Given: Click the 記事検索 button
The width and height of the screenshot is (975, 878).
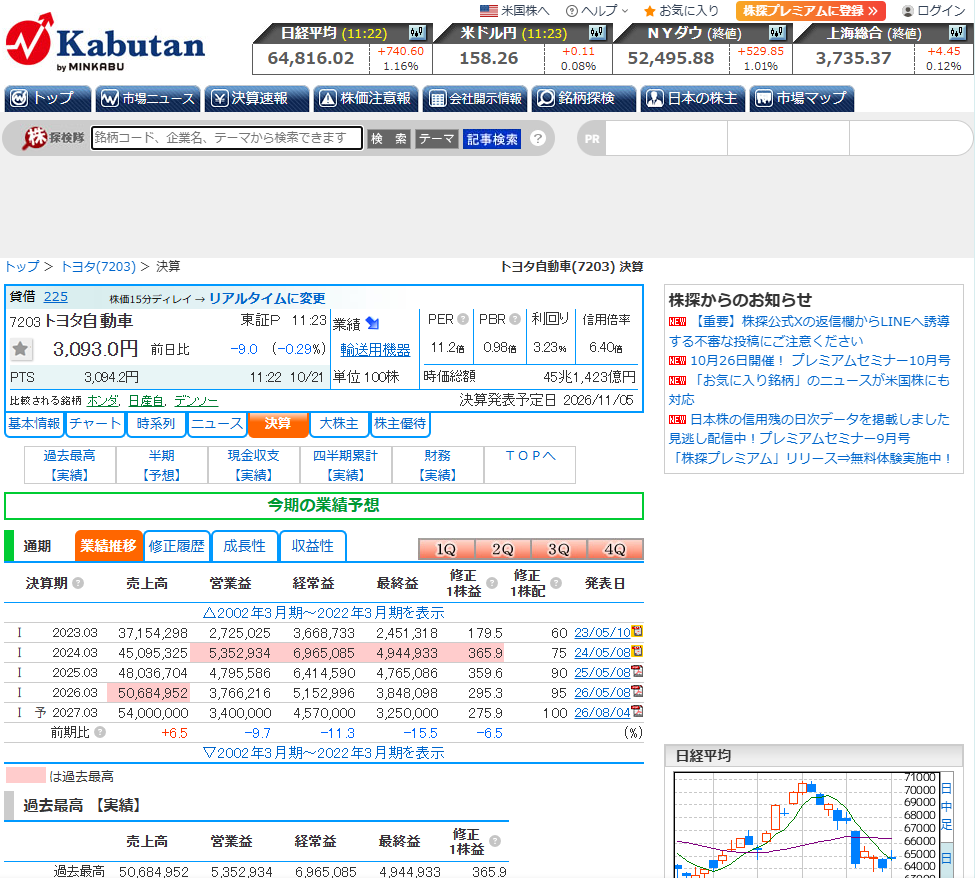Looking at the screenshot, I should click(x=492, y=139).
